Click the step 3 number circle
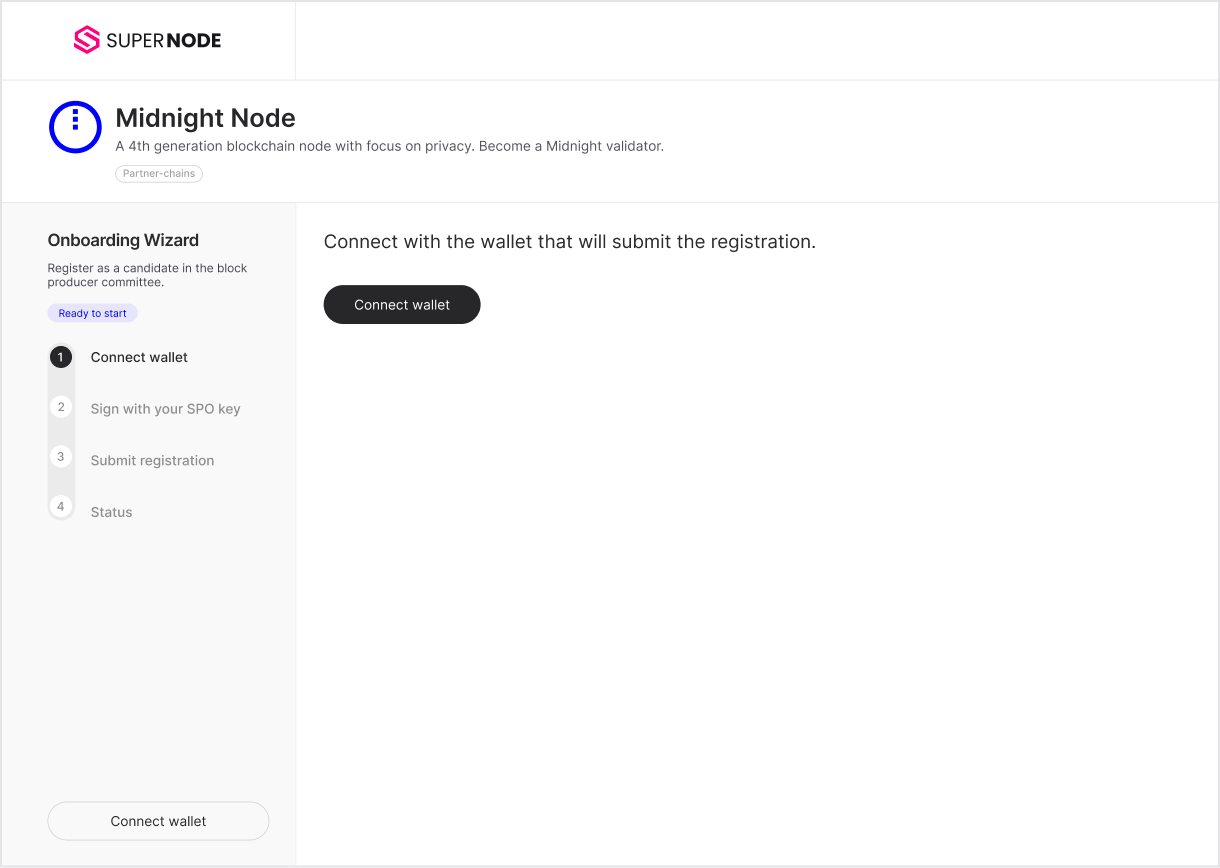This screenshot has height=868, width=1220. (x=61, y=457)
